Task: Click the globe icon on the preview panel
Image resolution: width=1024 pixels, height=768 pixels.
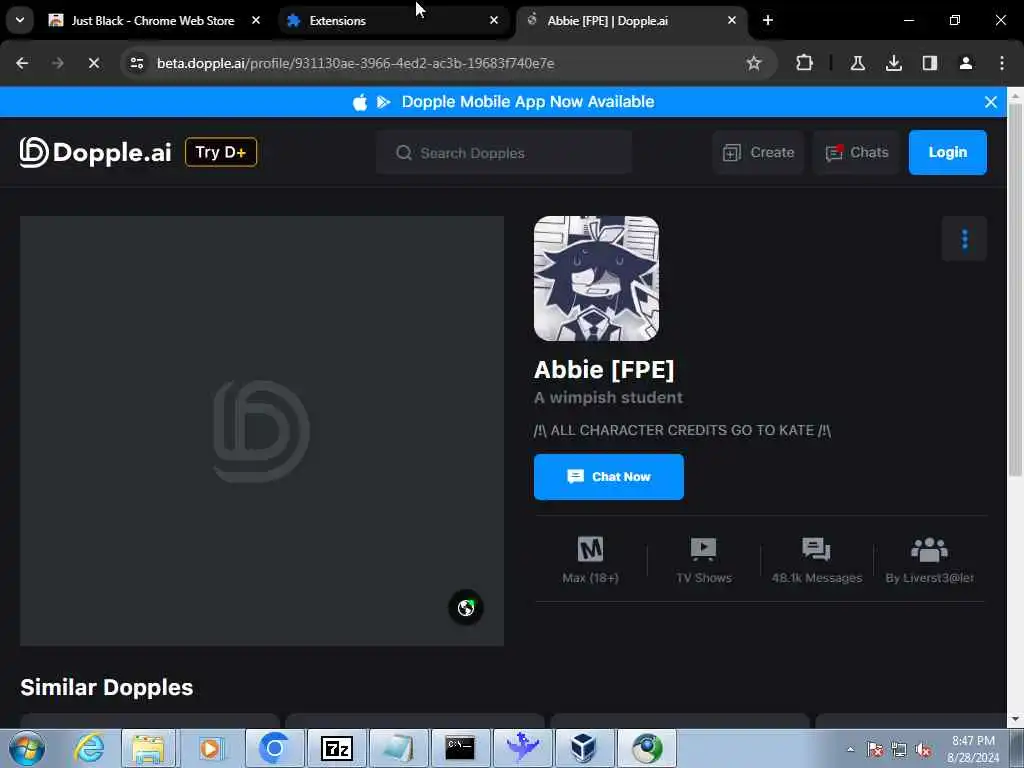Action: 466,608
